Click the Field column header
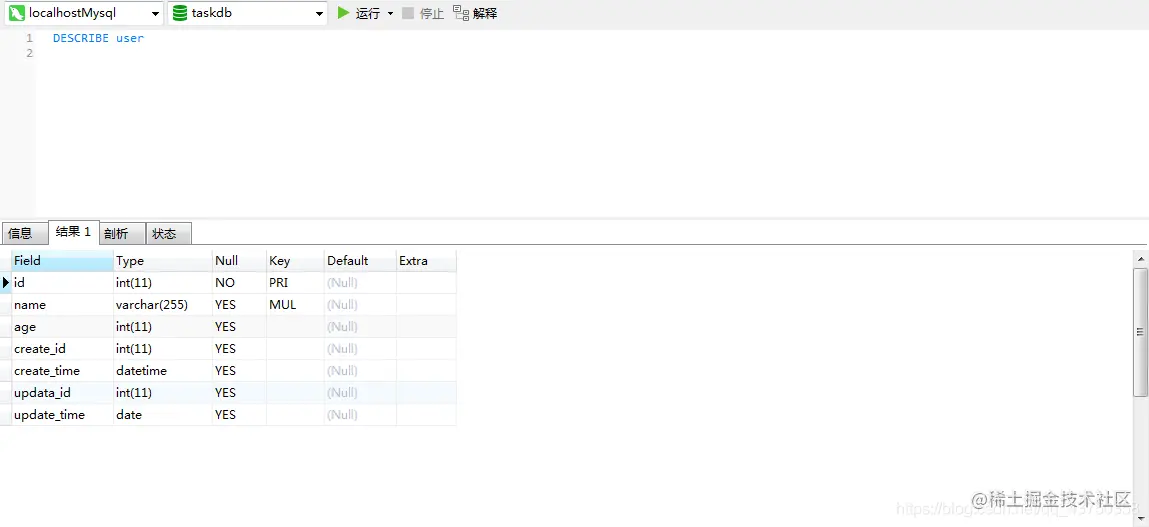Image resolution: width=1149 pixels, height=527 pixels. pyautogui.click(x=62, y=260)
